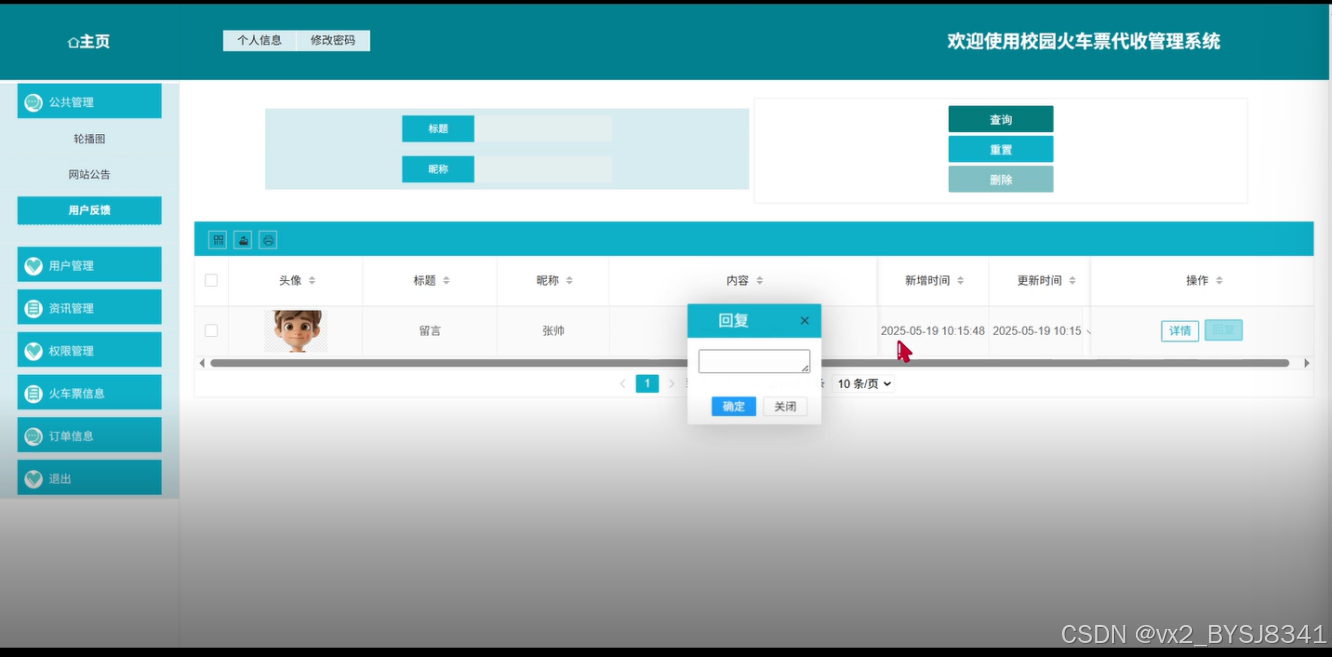Click the 退出 logout item

89,478
